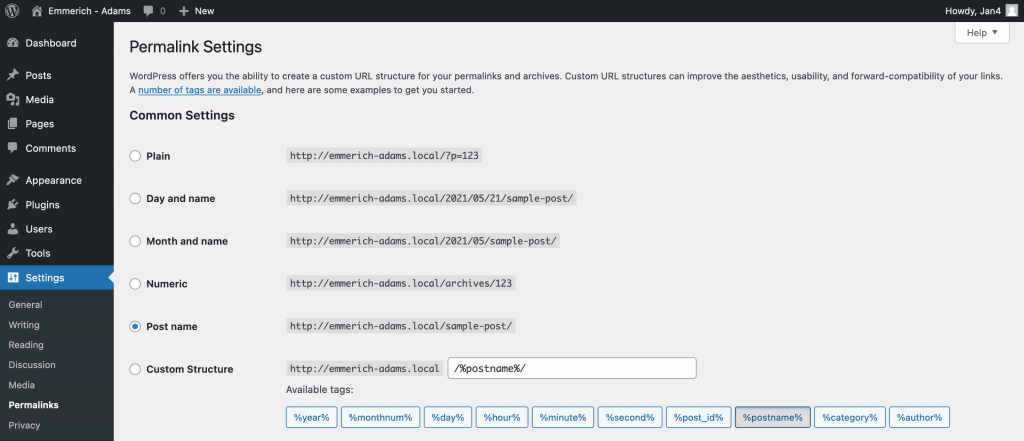Open the comments bubble icon in admin bar

pyautogui.click(x=149, y=11)
